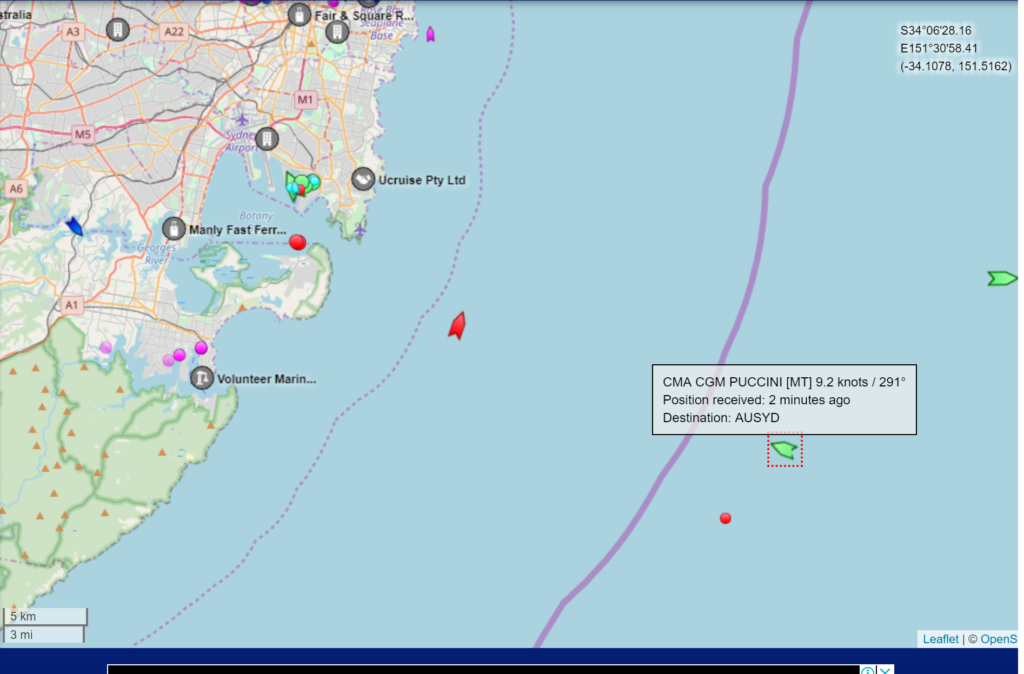Viewport: 1024px width, 674px height.
Task: Select the blue vessel on Georges River
Action: [75, 227]
